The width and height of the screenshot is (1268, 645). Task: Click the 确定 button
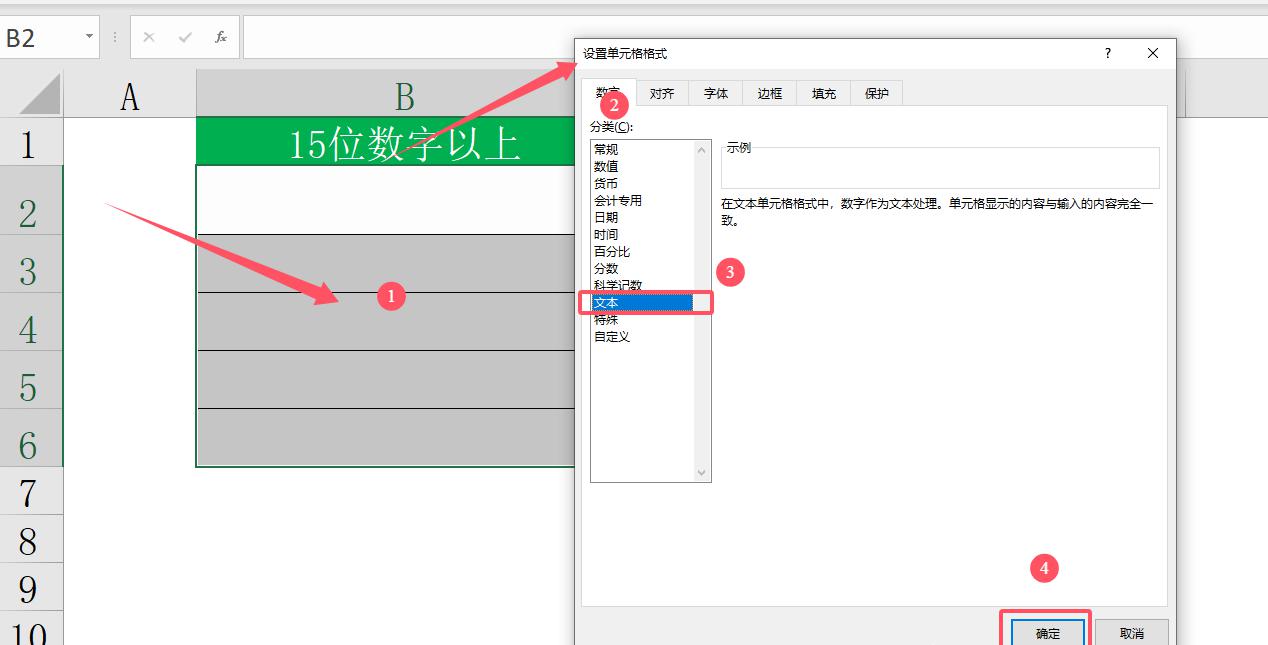(x=1048, y=633)
